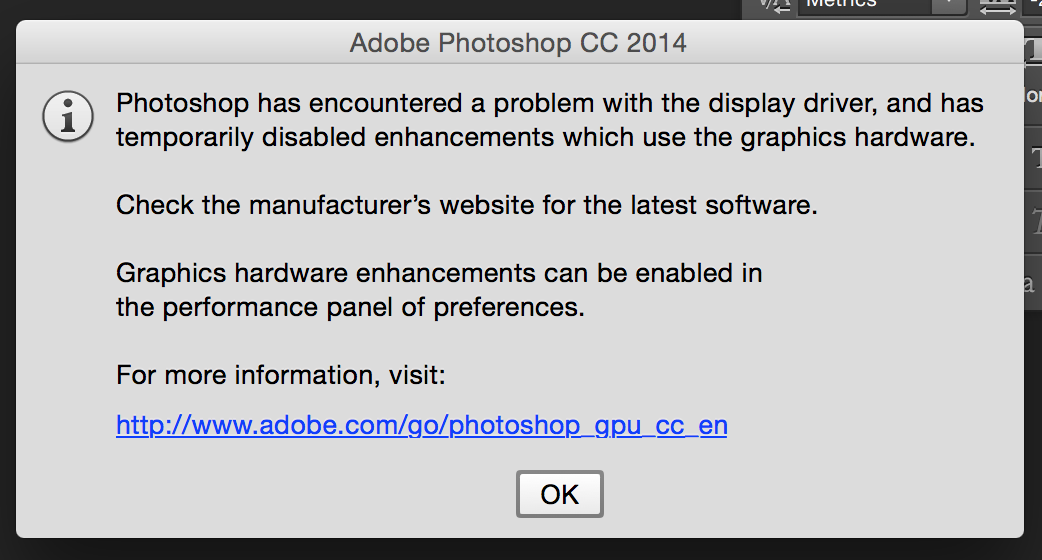The width and height of the screenshot is (1042, 560).
Task: Open the adobe.com photoshop_gpu_cc_en link
Action: [x=421, y=426]
